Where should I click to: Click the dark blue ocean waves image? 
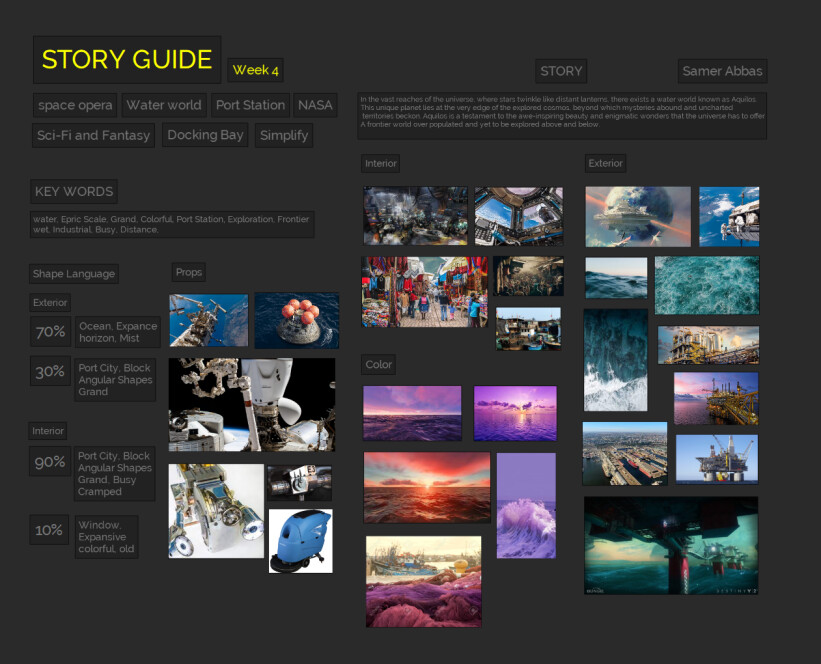point(616,278)
